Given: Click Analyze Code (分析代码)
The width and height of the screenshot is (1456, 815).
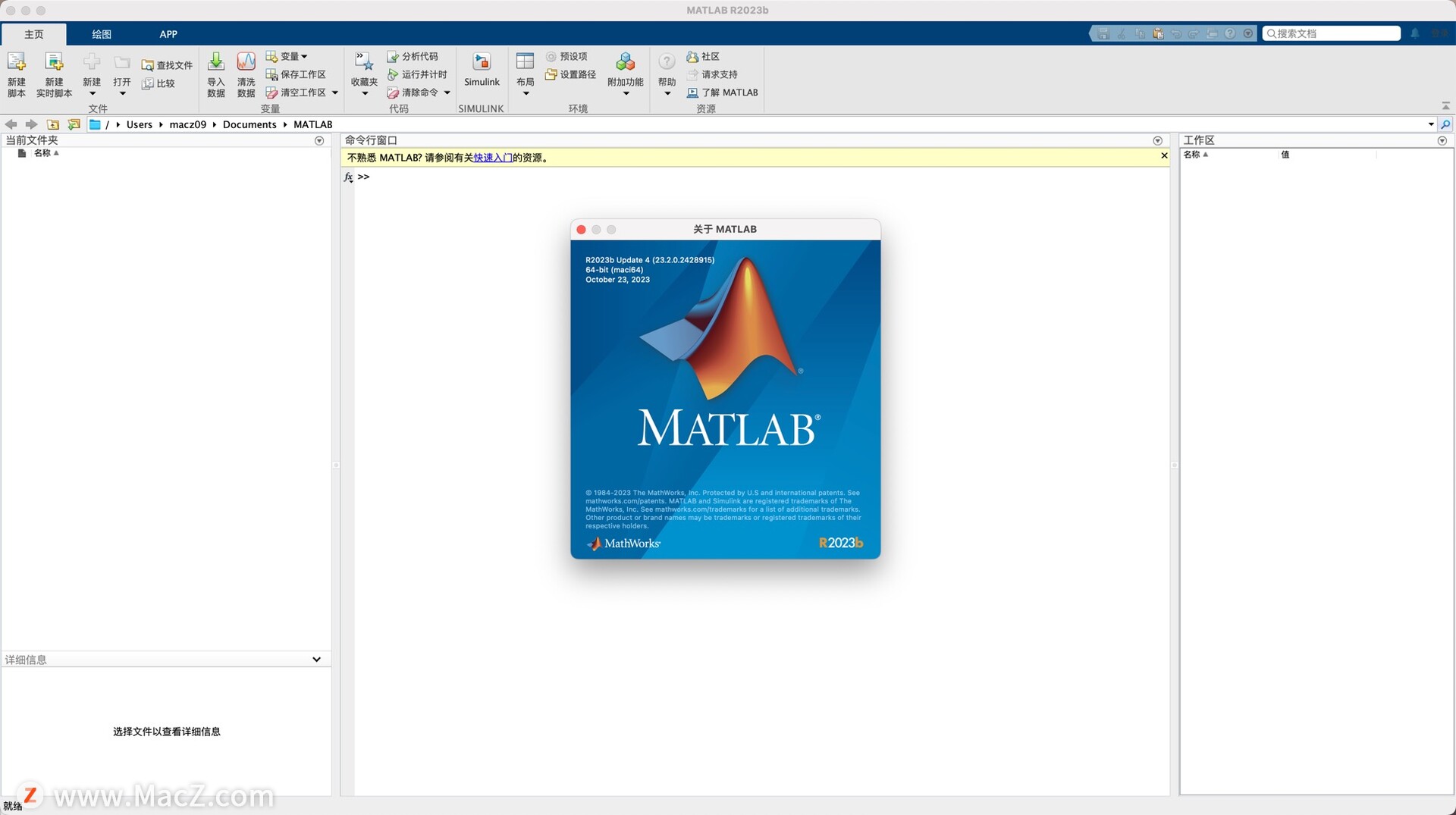Looking at the screenshot, I should coord(413,57).
